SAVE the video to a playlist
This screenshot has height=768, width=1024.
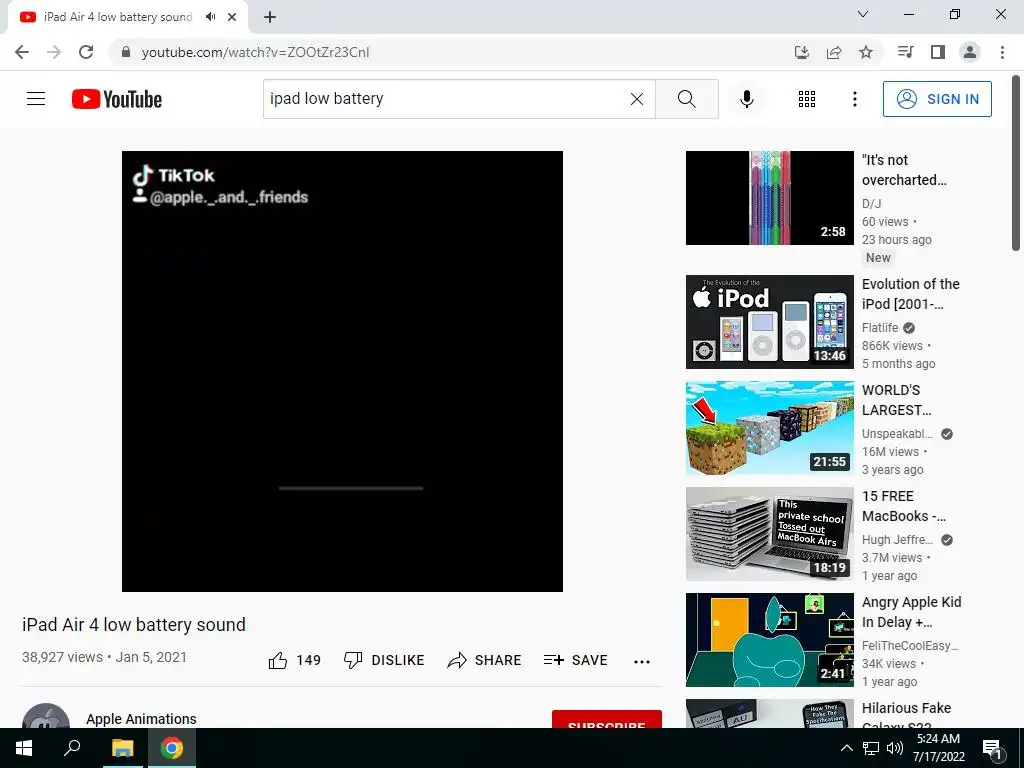pos(575,660)
